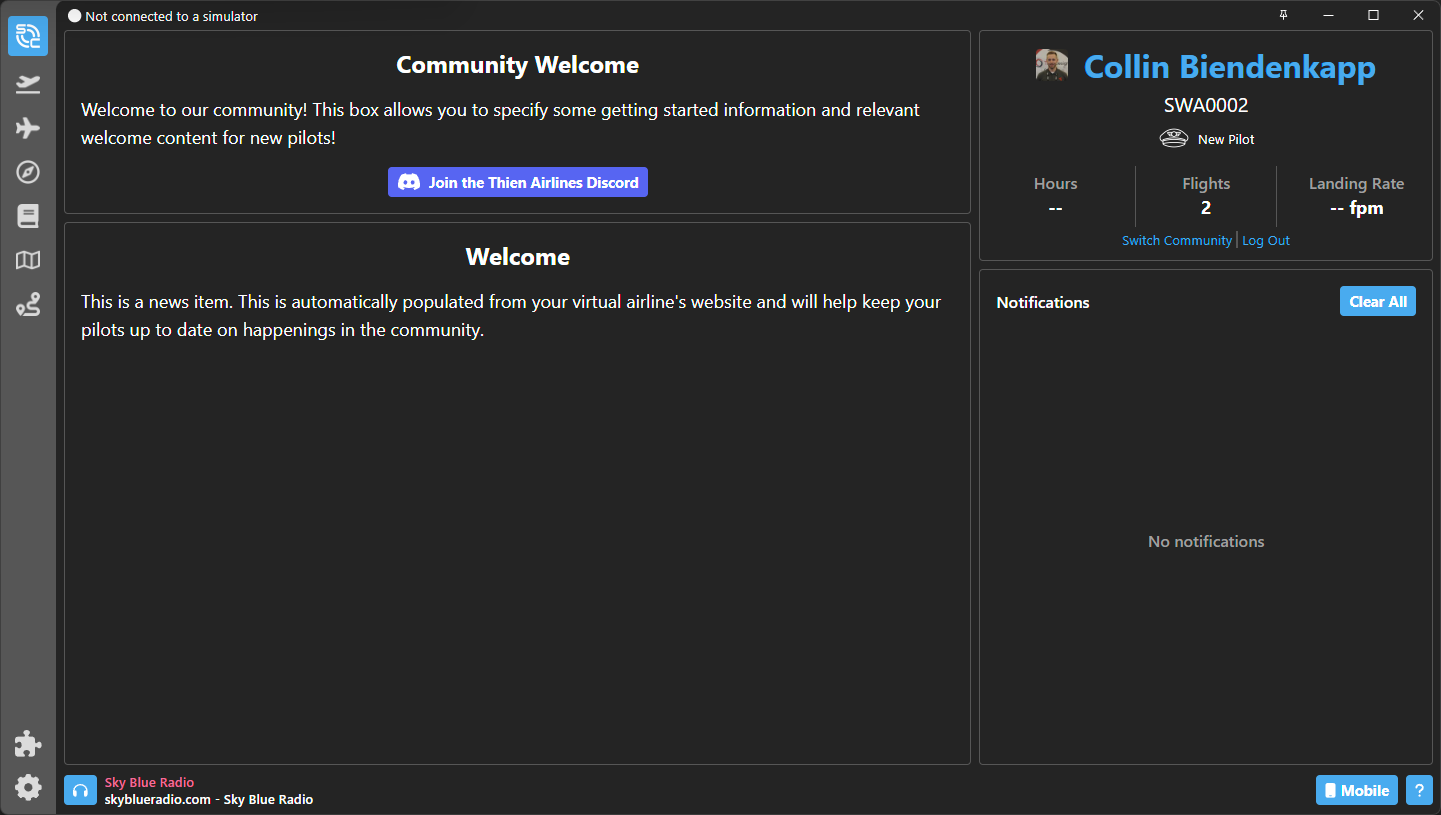
Task: Click the Log Out link
Action: pos(1266,241)
